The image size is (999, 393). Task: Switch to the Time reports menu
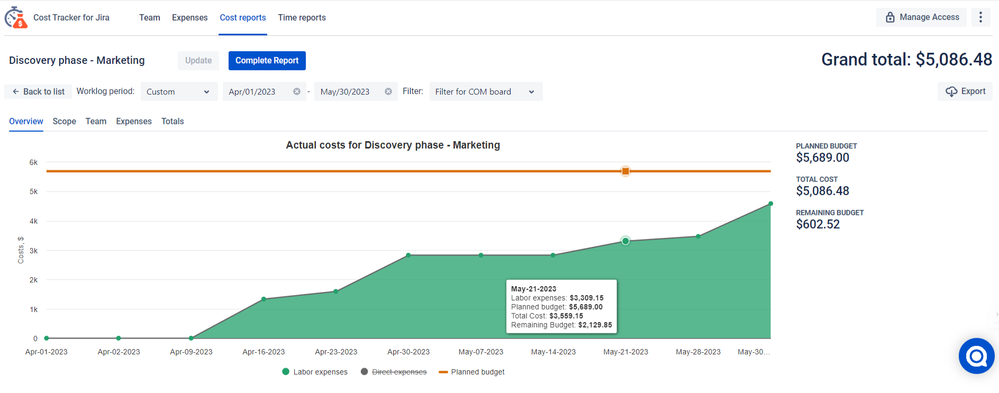click(301, 18)
